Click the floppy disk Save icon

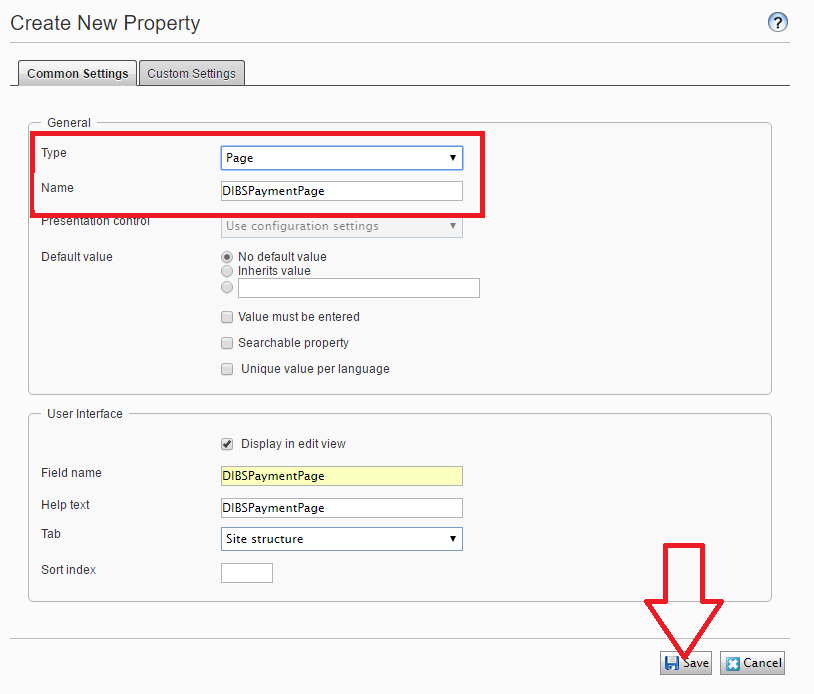tap(671, 663)
